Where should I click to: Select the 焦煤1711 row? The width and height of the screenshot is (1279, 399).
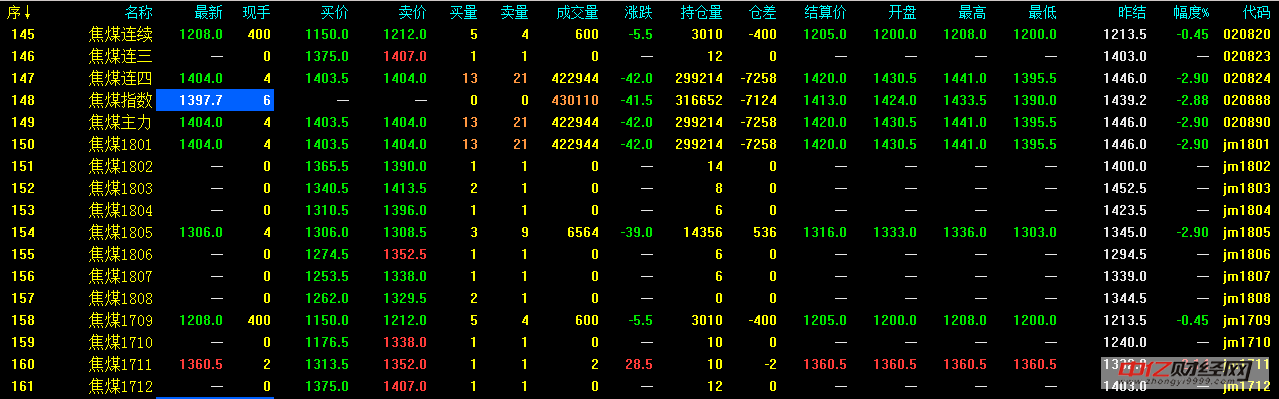coord(639,364)
